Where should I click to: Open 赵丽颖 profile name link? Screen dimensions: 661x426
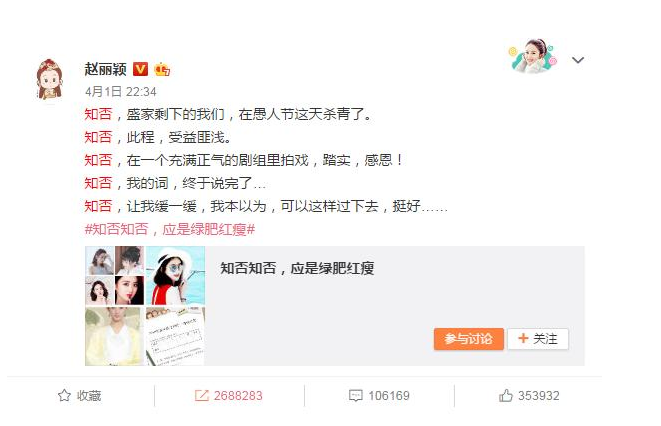[105, 69]
